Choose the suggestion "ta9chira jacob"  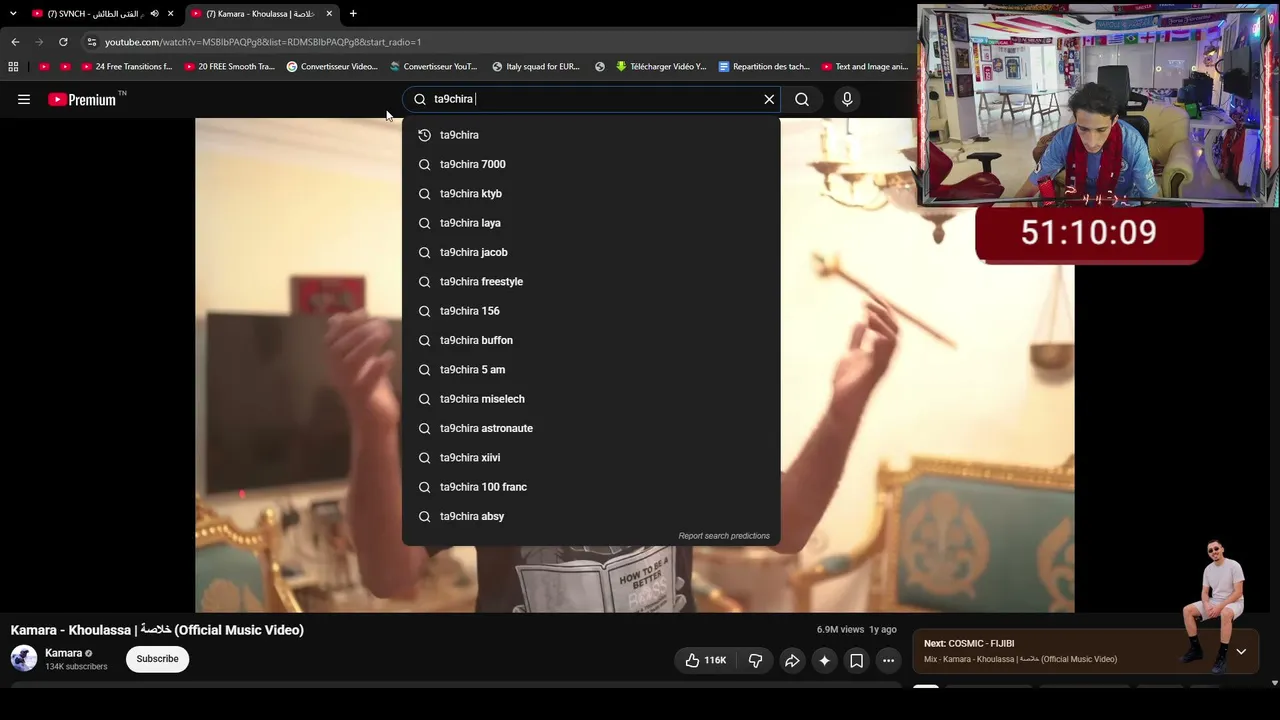point(591,252)
